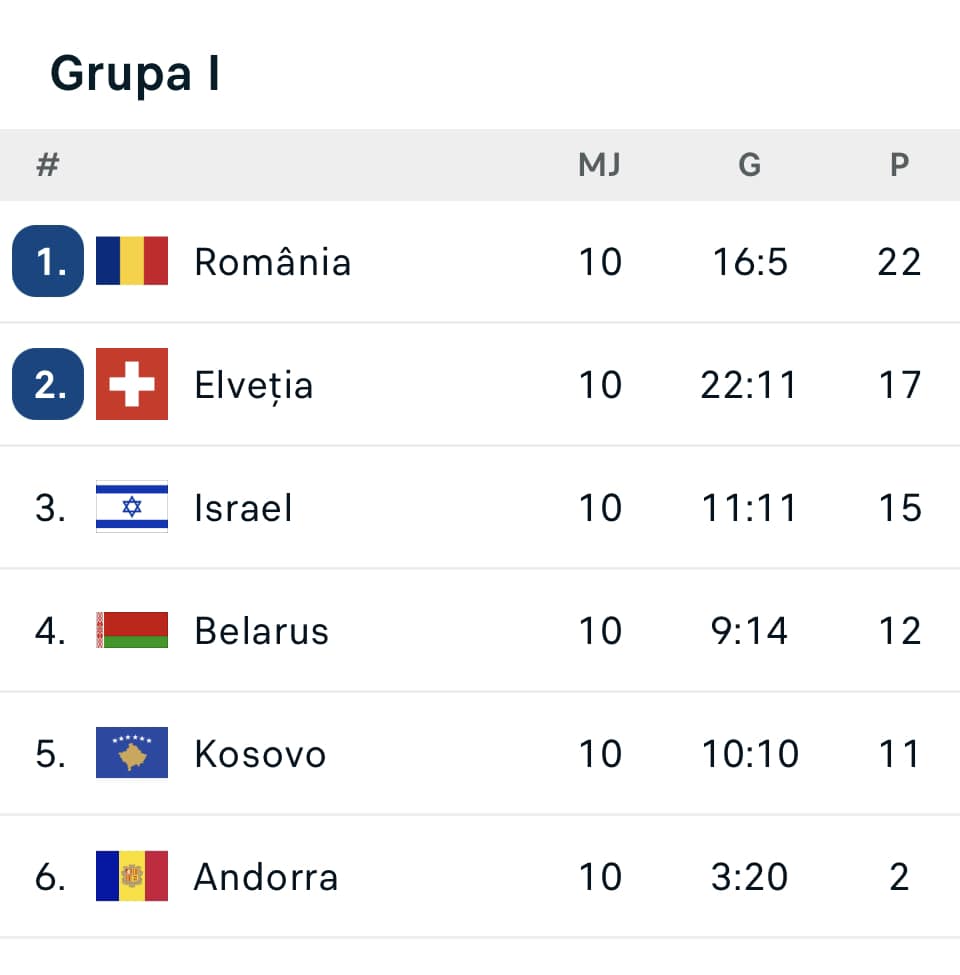The image size is (960, 975).
Task: Click the Elveția flag icon
Action: tap(132, 385)
